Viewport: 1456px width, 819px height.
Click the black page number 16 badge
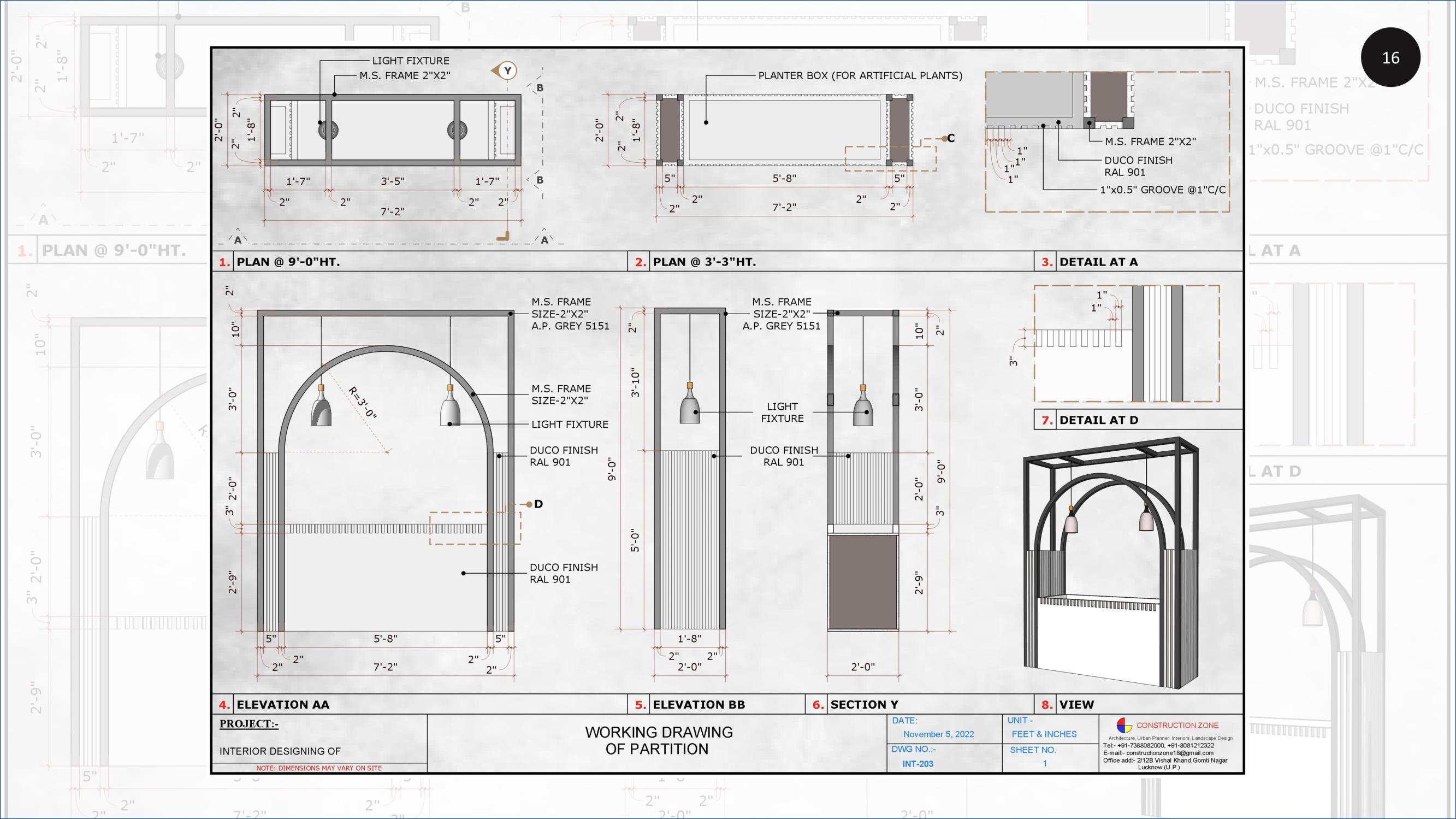[1390, 57]
